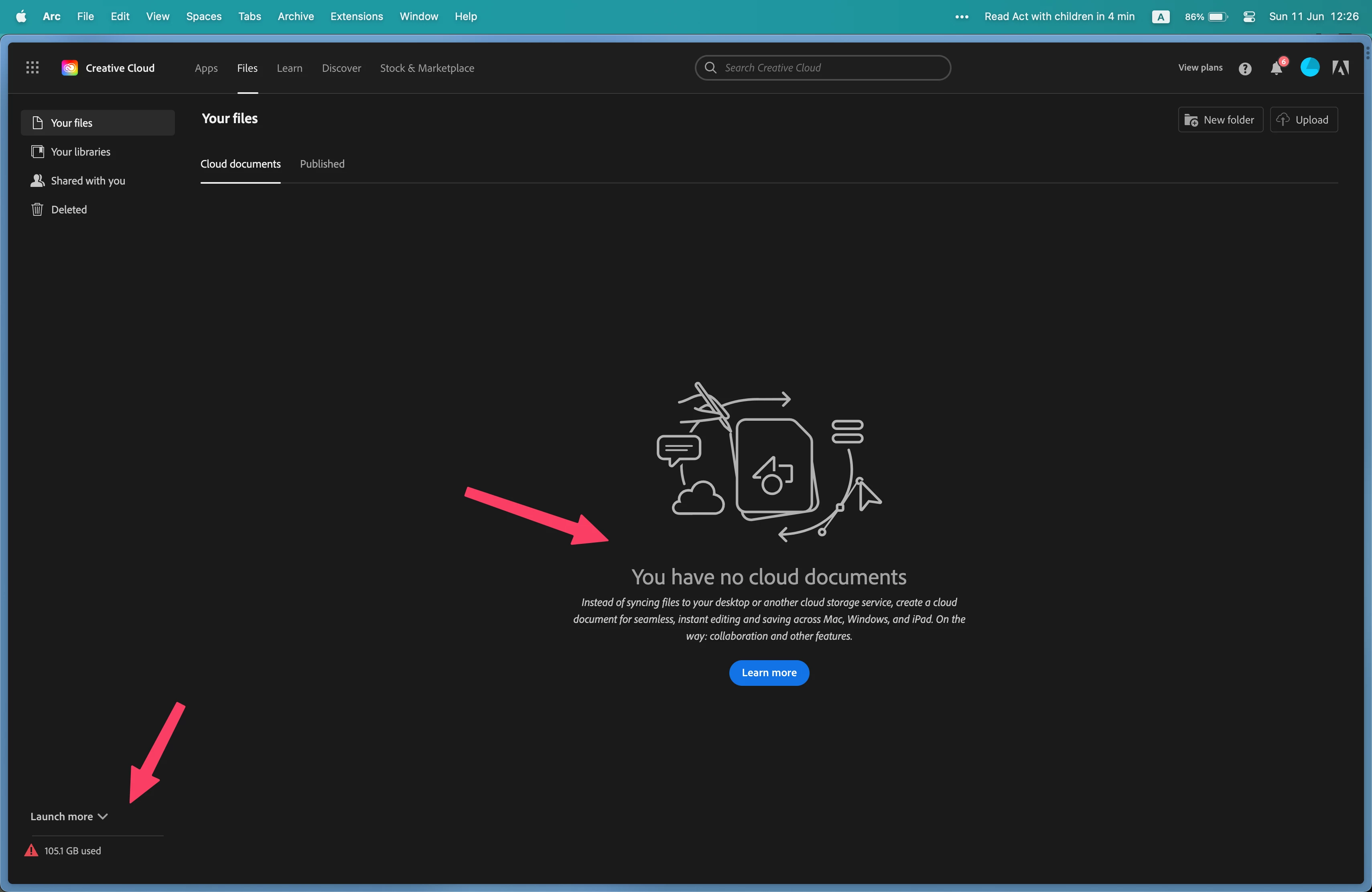Click the Adobe logo icon
The height and width of the screenshot is (892, 1372).
tap(1340, 68)
